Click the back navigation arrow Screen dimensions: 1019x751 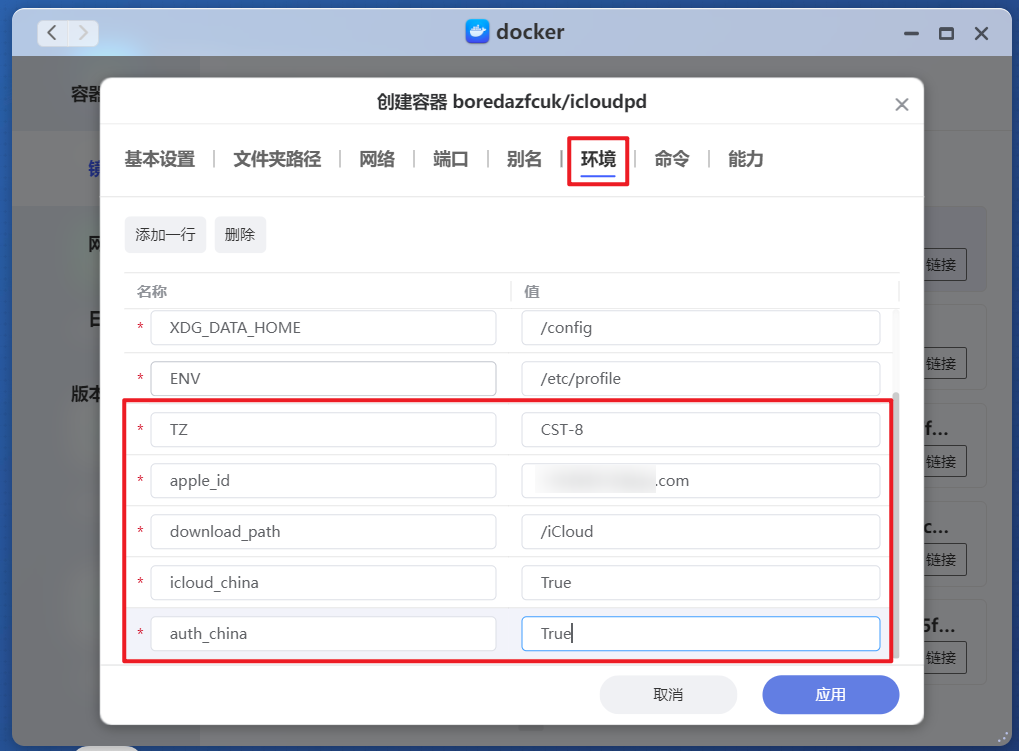[51, 32]
